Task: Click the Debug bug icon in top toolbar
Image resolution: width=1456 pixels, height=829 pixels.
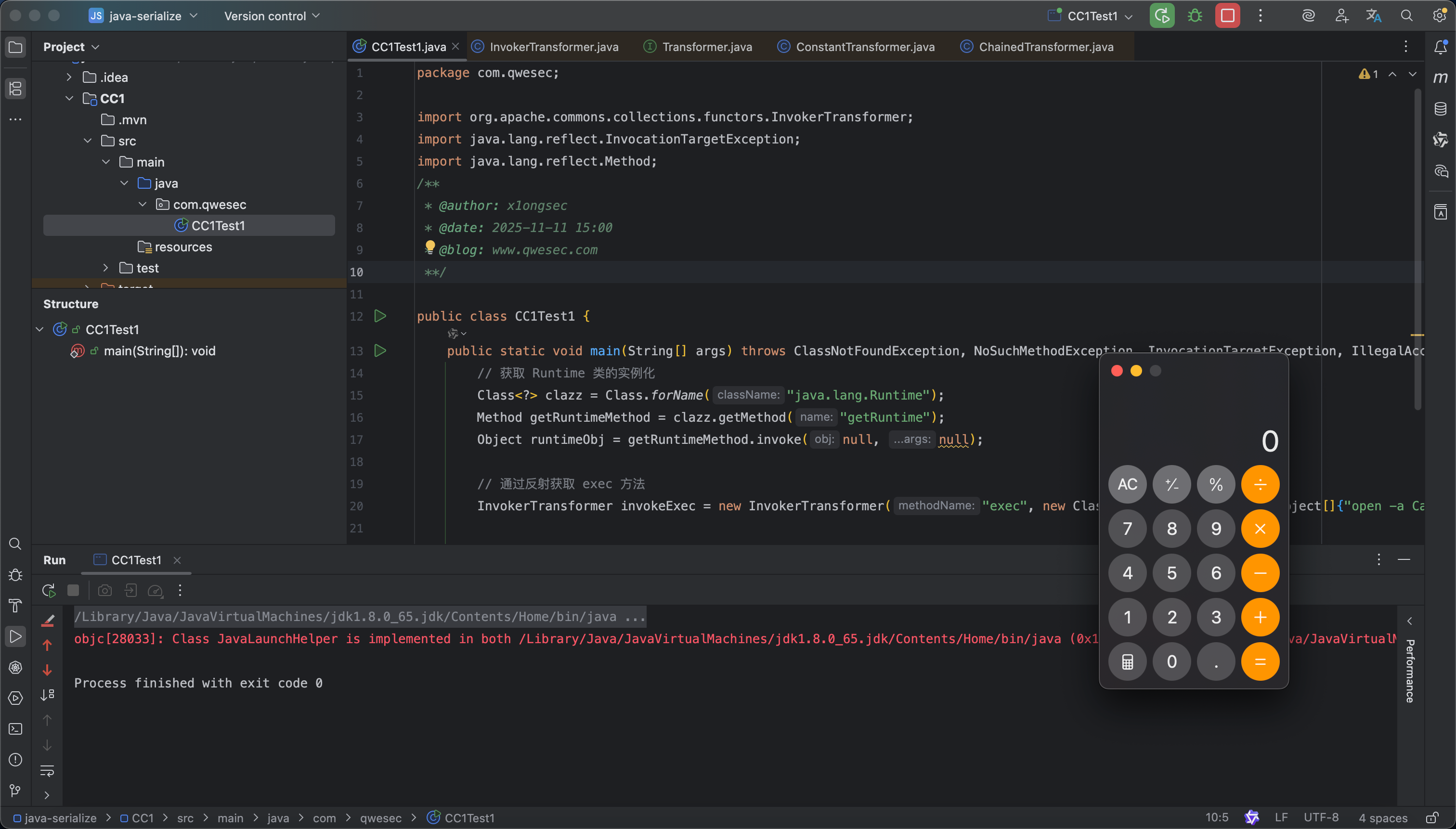Action: point(1195,16)
